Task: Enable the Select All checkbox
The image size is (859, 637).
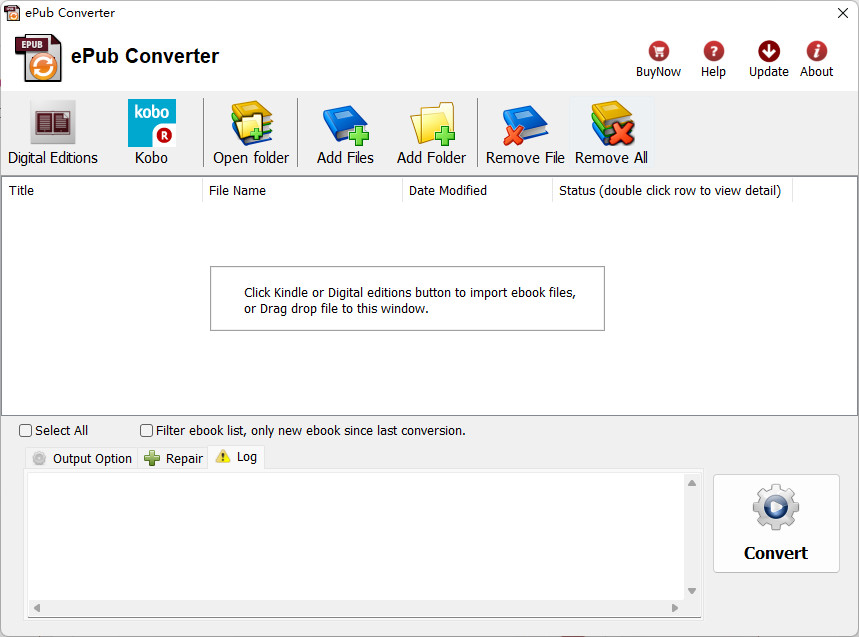Action: tap(25, 431)
